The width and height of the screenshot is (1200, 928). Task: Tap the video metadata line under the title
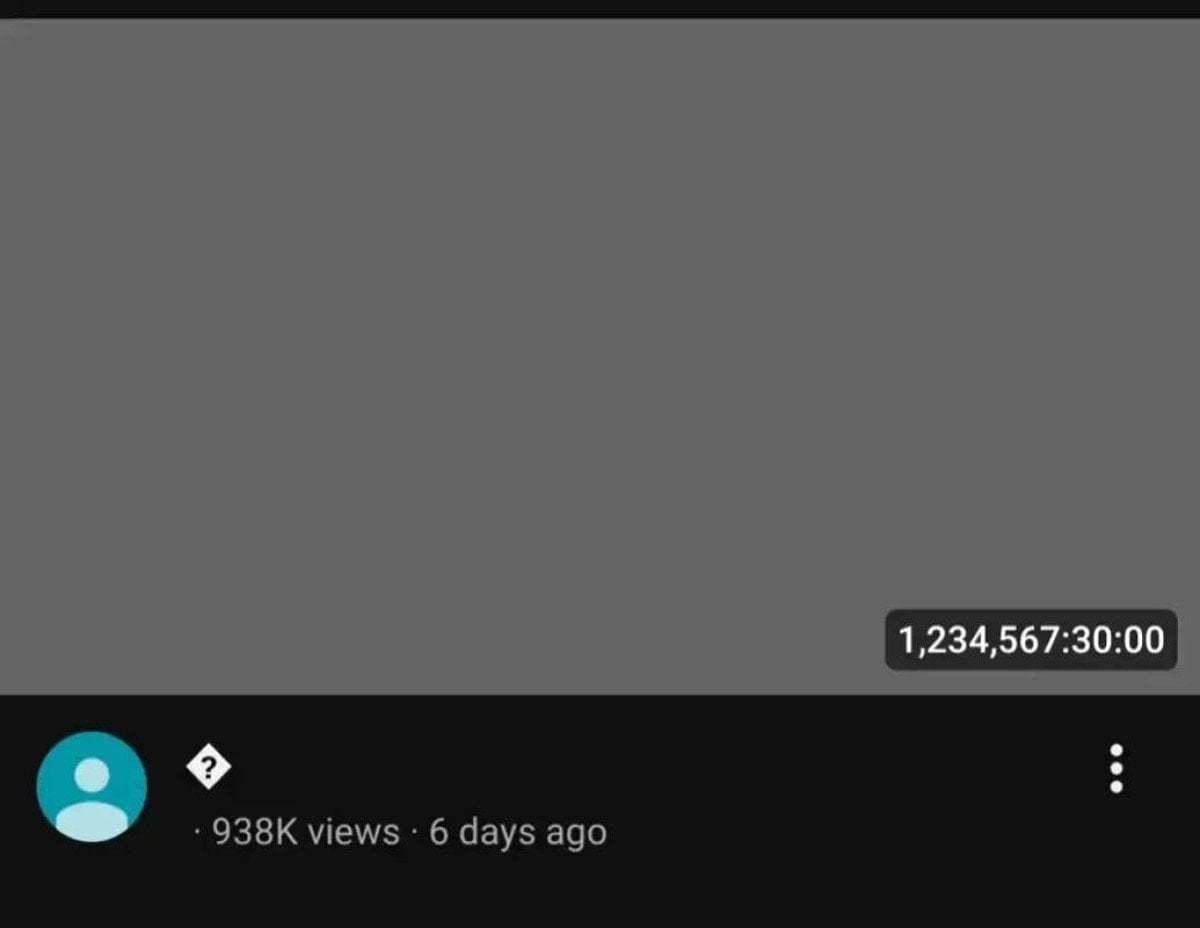(x=400, y=832)
